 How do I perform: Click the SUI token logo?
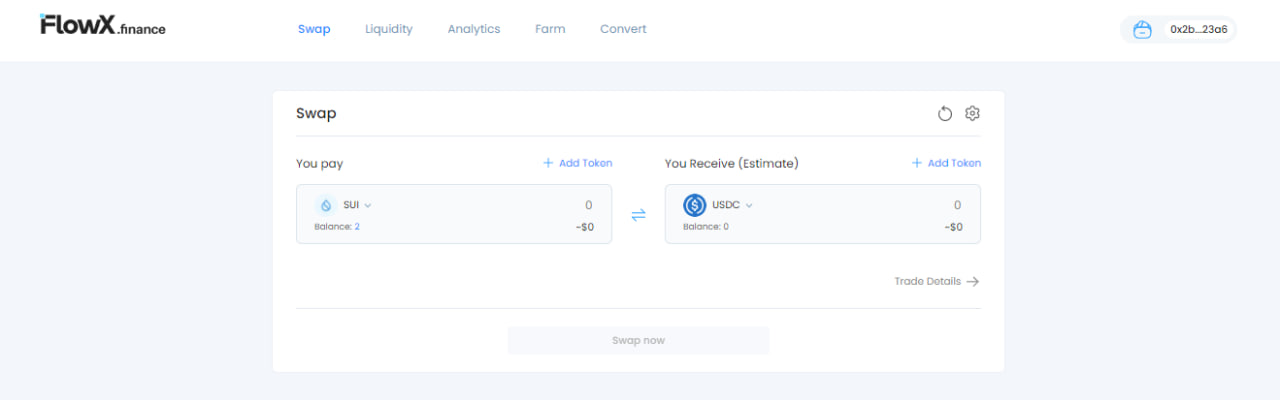point(326,205)
